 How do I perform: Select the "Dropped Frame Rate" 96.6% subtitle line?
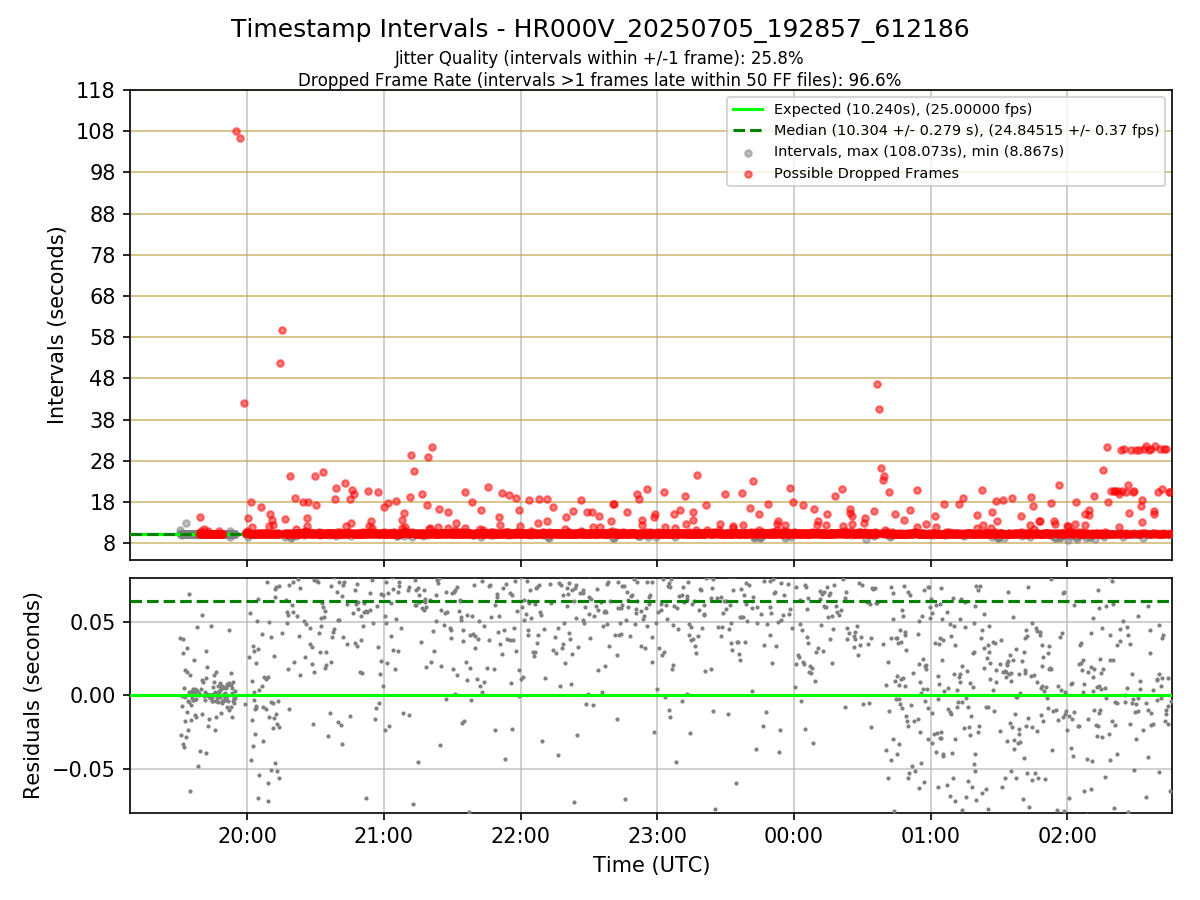(x=600, y=80)
